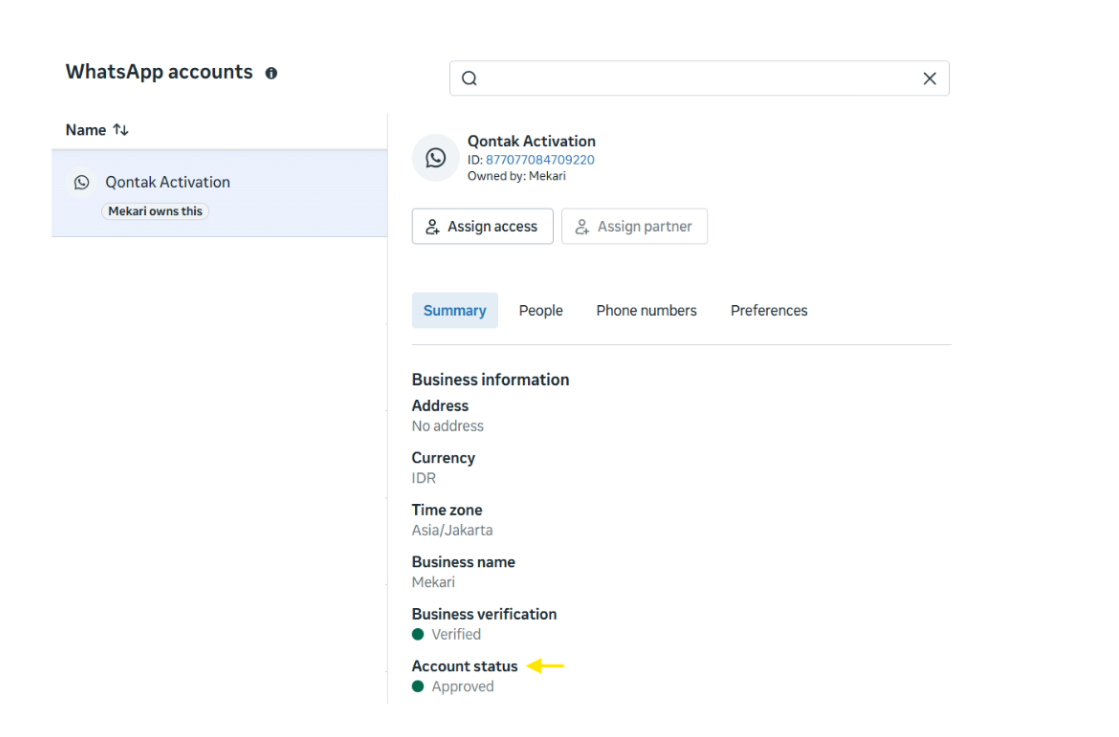Sort accounts using the Name arrows icon

(x=121, y=130)
